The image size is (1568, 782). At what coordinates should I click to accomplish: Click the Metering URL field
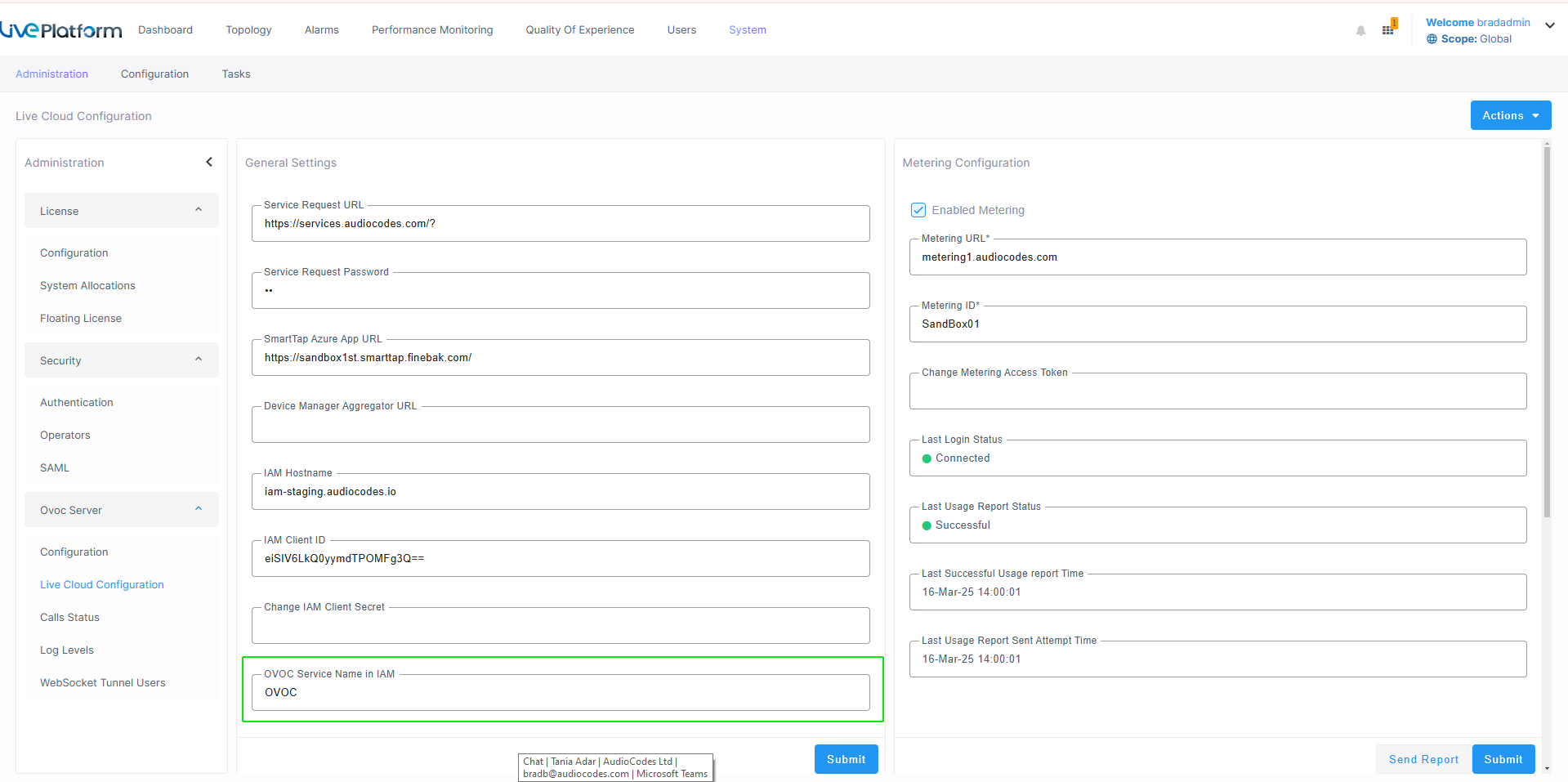[x=1217, y=257]
